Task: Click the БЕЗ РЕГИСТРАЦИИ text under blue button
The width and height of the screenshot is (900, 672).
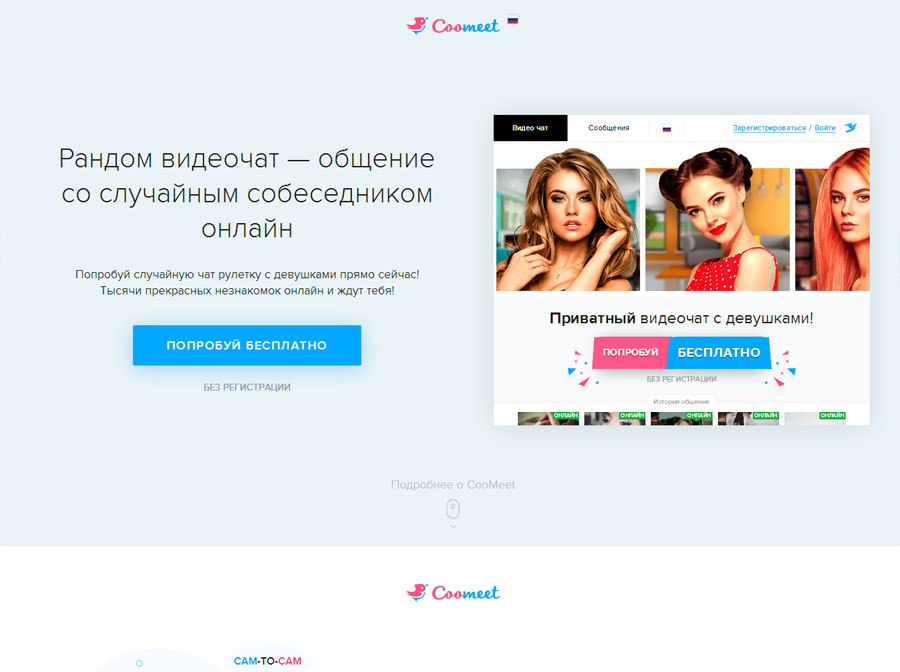Action: click(x=247, y=387)
